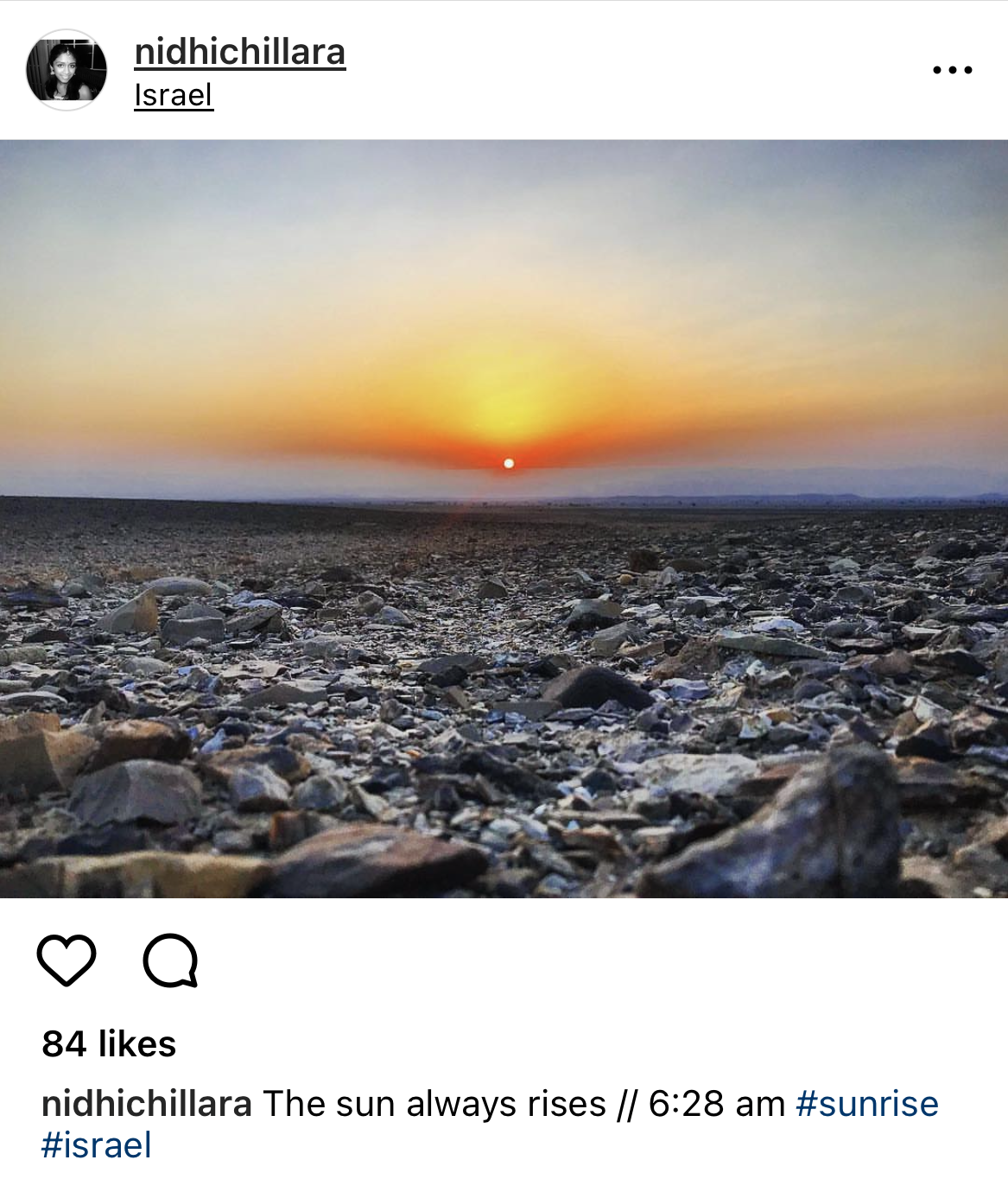Open the #israel hashtag

[97, 1145]
